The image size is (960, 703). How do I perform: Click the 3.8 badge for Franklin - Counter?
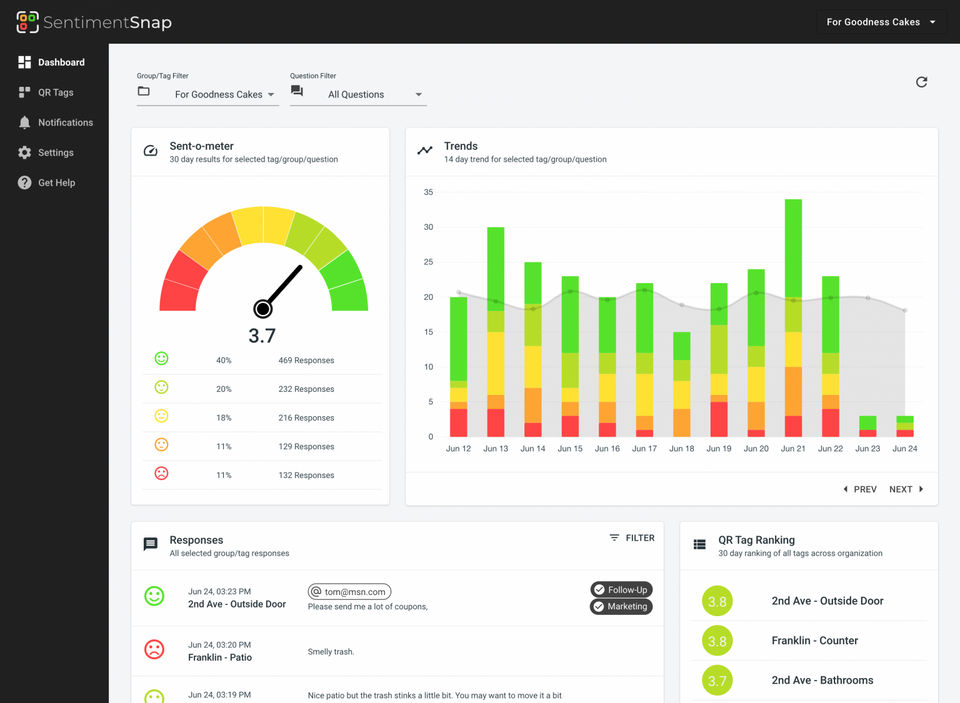point(717,641)
